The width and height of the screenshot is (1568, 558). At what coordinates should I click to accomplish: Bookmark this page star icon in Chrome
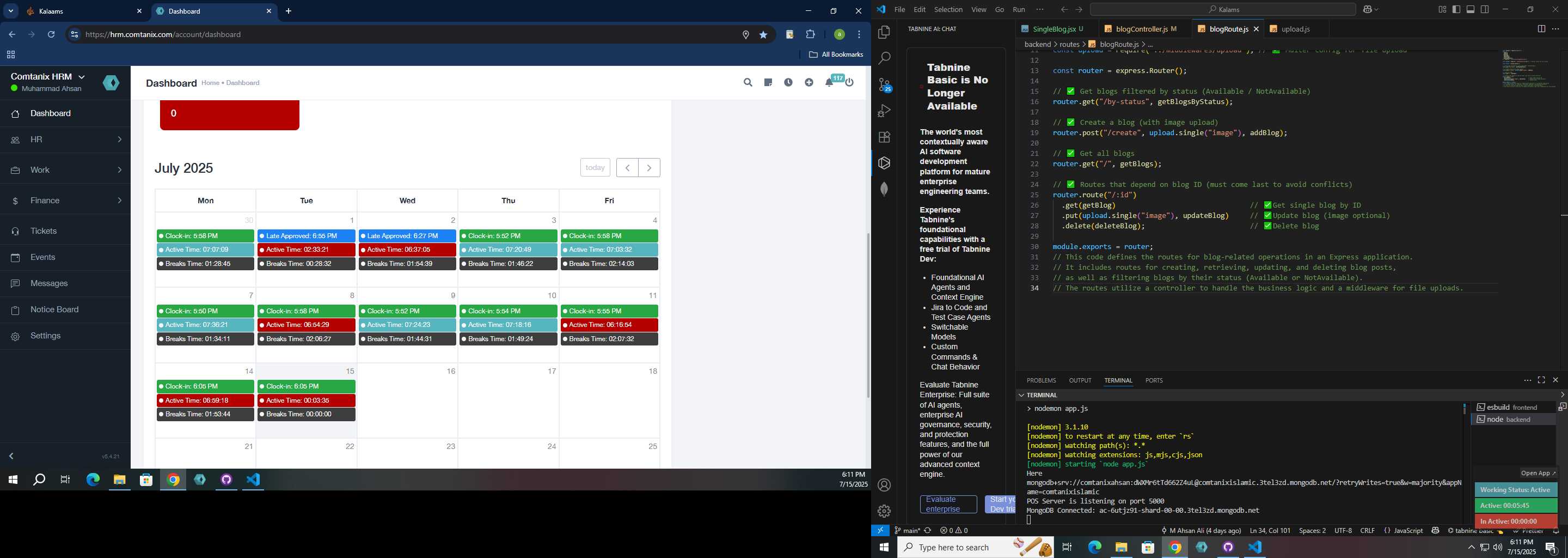click(763, 35)
